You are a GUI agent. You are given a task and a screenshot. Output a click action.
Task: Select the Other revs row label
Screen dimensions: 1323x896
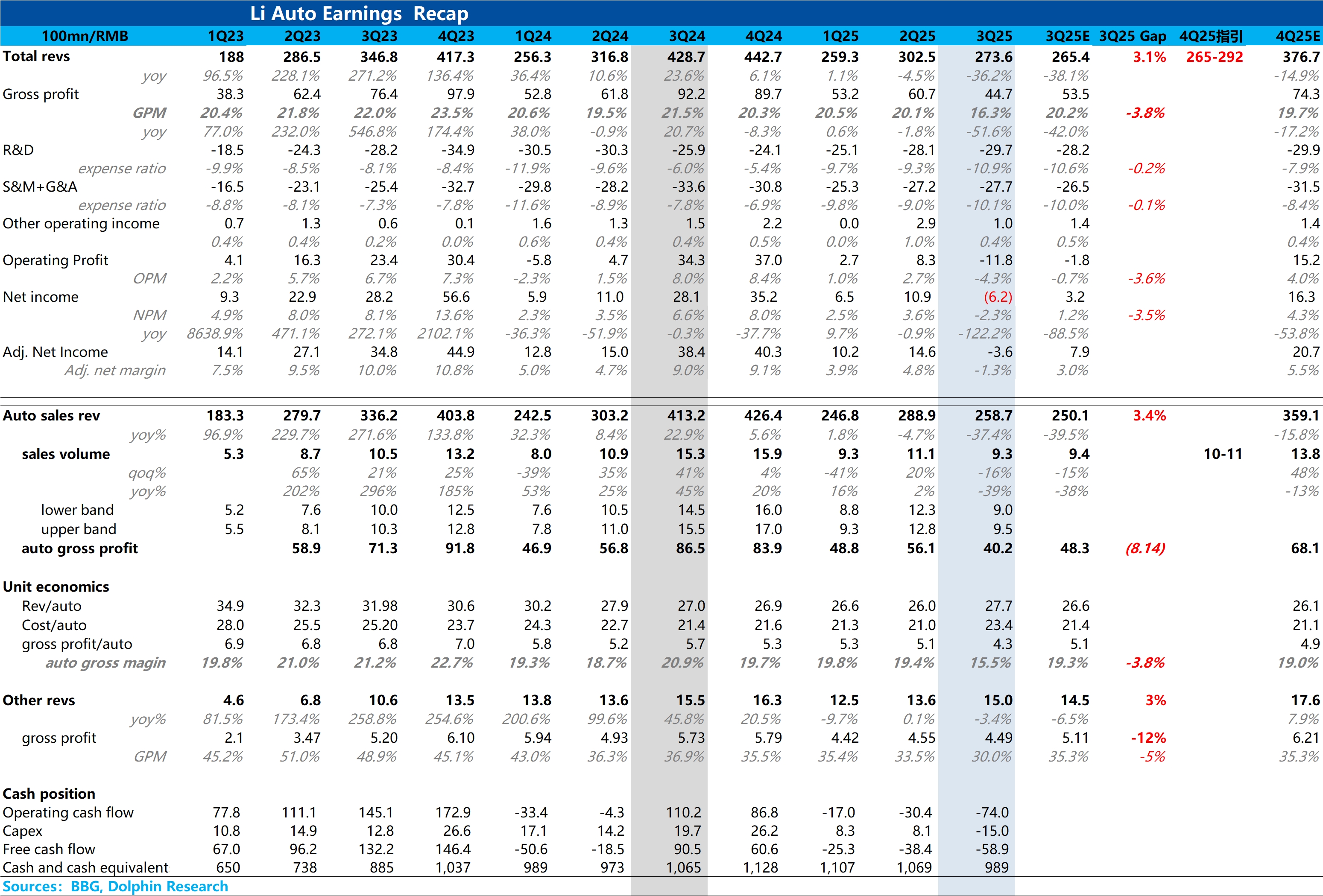pos(39,700)
